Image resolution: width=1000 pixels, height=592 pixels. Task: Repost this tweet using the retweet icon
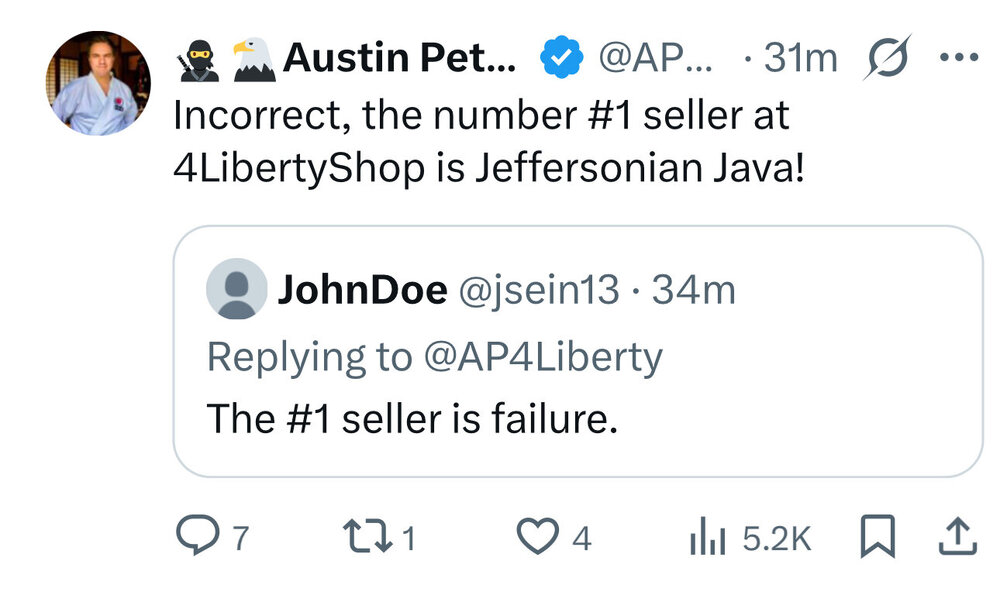click(x=368, y=539)
